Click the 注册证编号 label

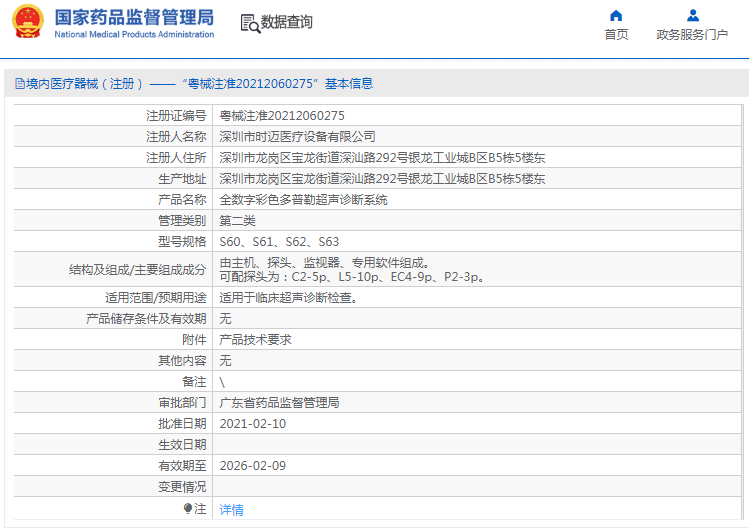click(x=176, y=116)
